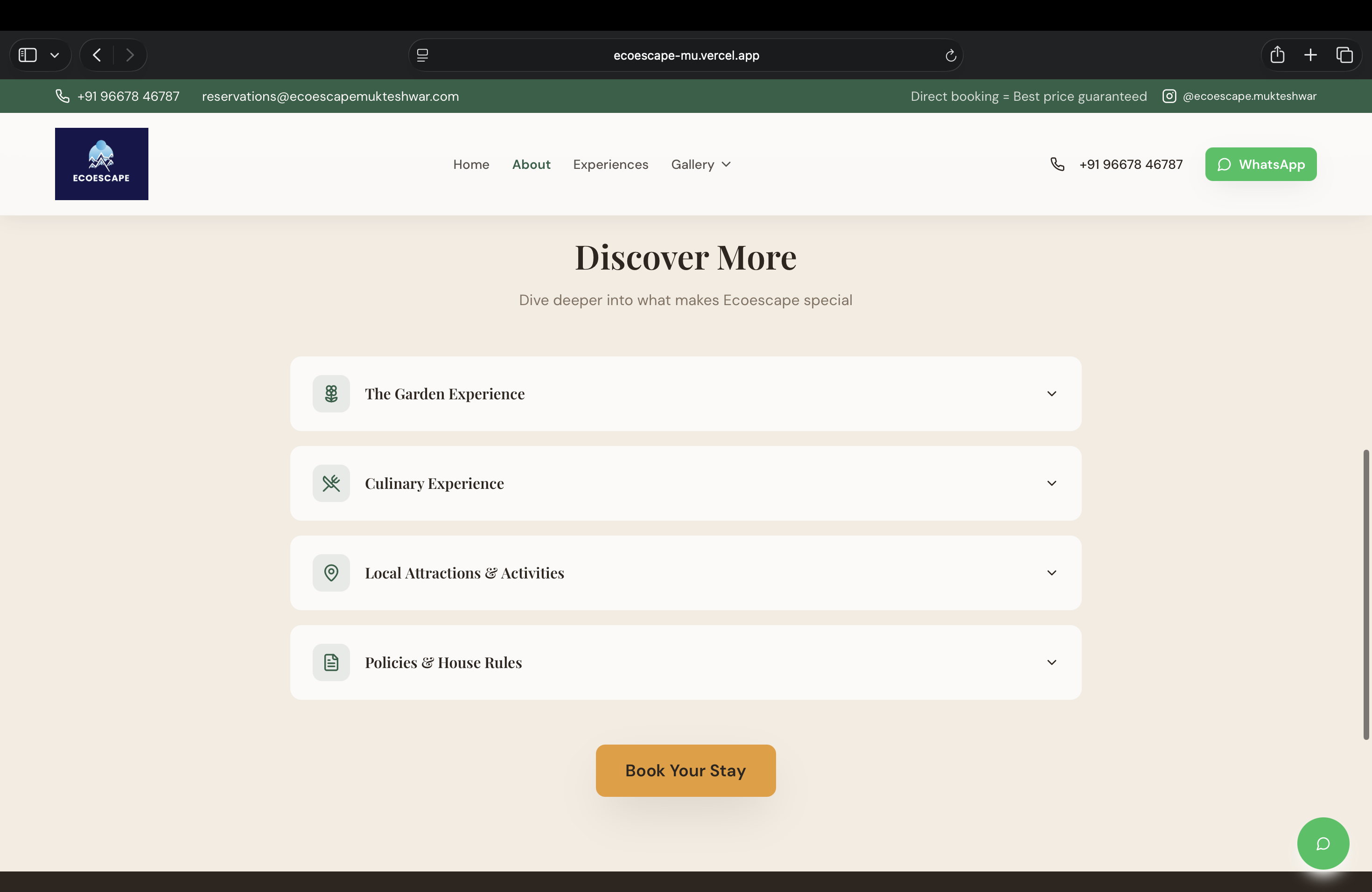This screenshot has height=892, width=1372.
Task: Click the flower icon for Garden Experience
Action: coord(331,394)
